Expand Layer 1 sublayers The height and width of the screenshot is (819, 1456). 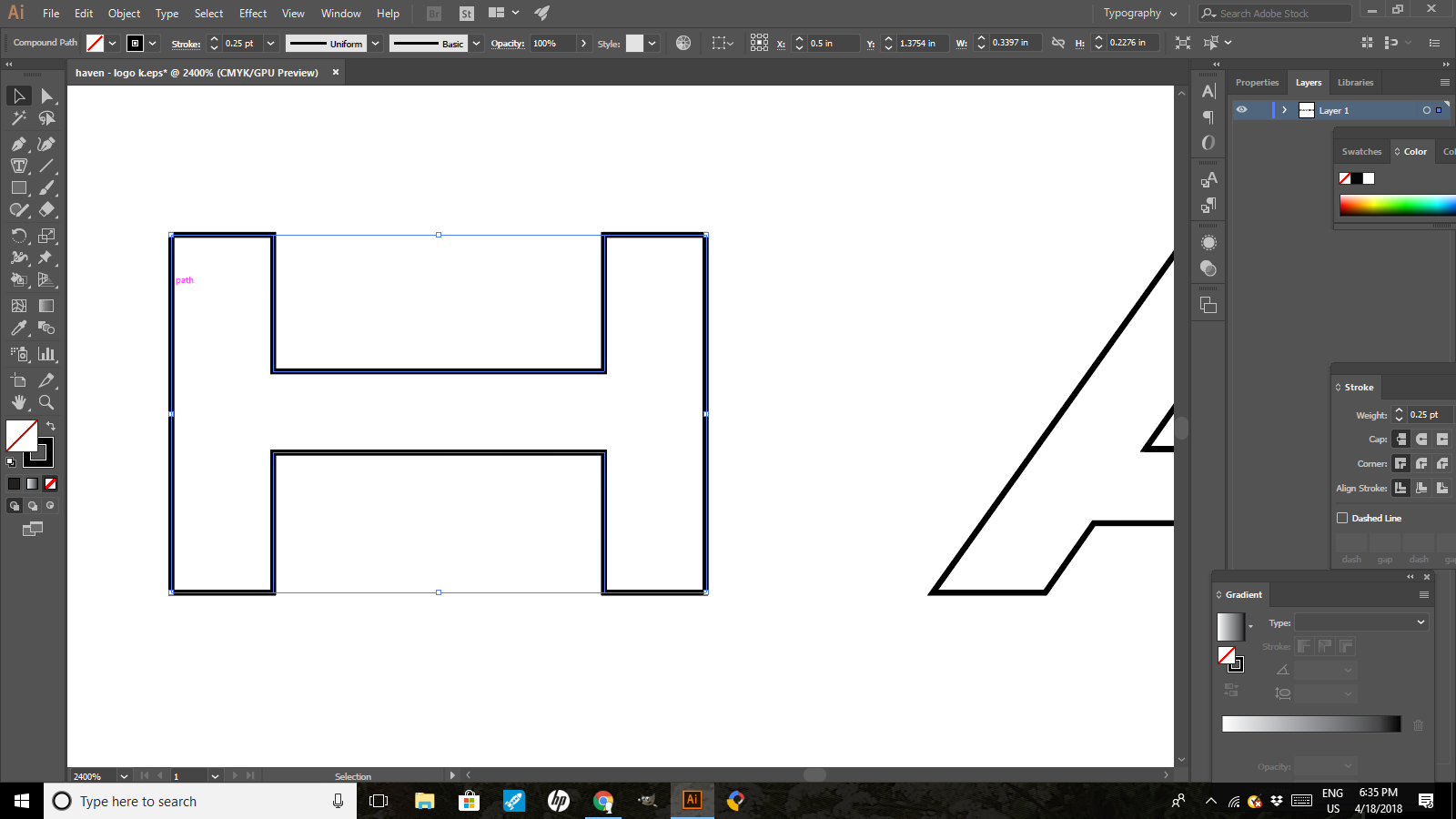(1284, 110)
